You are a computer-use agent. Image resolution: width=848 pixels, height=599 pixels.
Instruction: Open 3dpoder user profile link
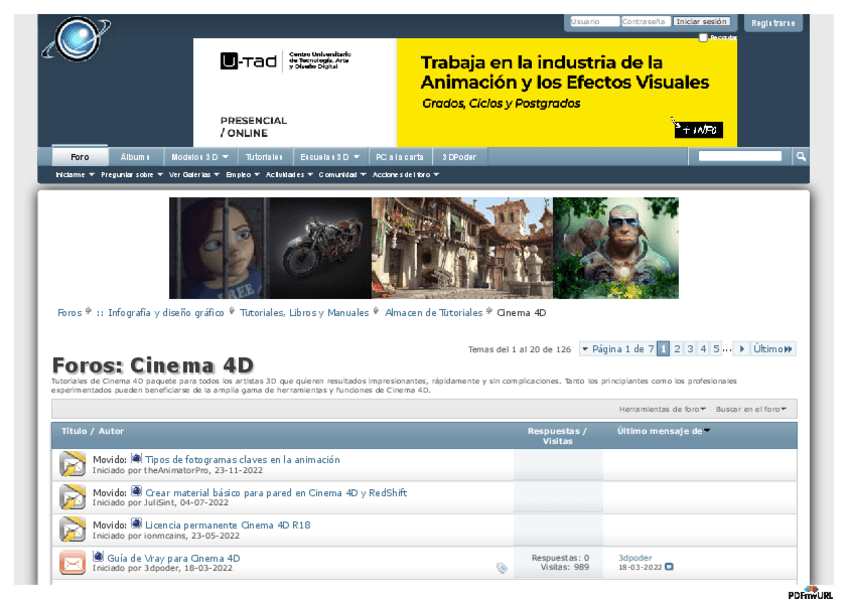pyautogui.click(x=635, y=558)
